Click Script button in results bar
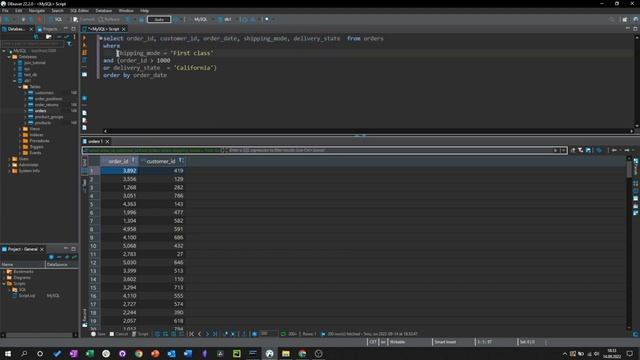The image size is (640, 360). click(140, 334)
